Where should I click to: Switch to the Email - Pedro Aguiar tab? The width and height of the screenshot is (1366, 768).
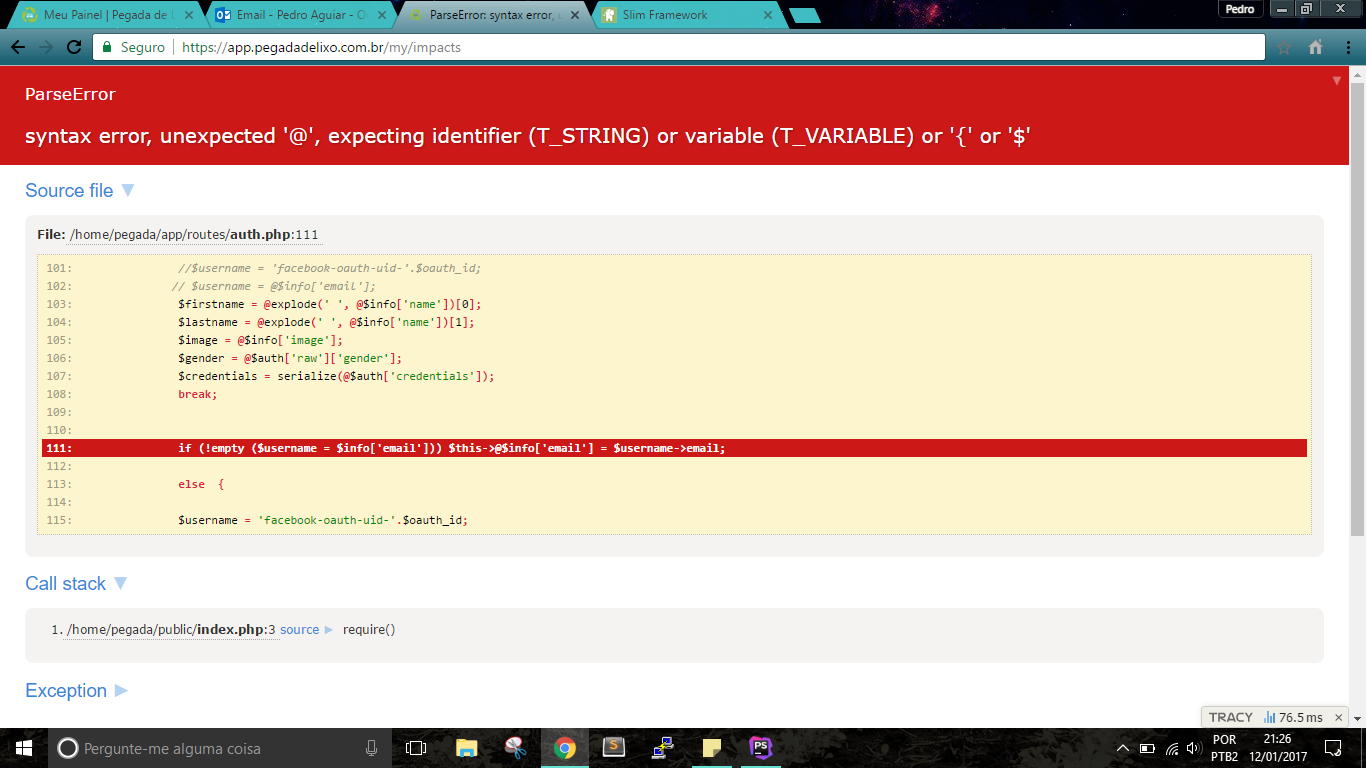pos(300,15)
